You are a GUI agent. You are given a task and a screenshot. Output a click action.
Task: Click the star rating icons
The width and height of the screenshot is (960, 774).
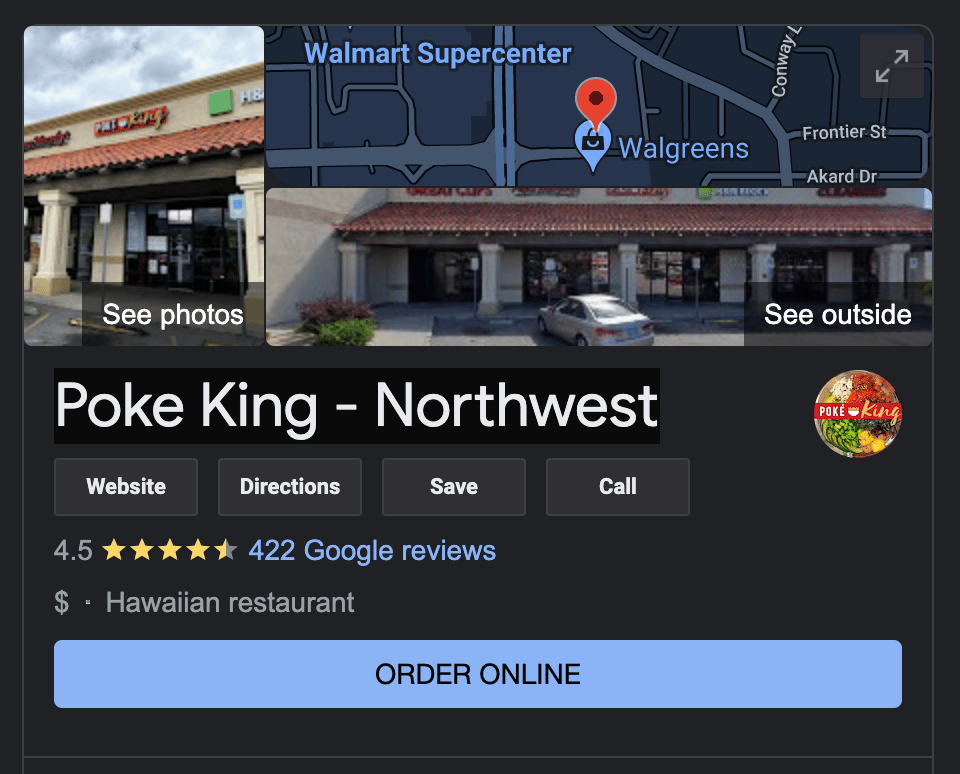pyautogui.click(x=170, y=550)
